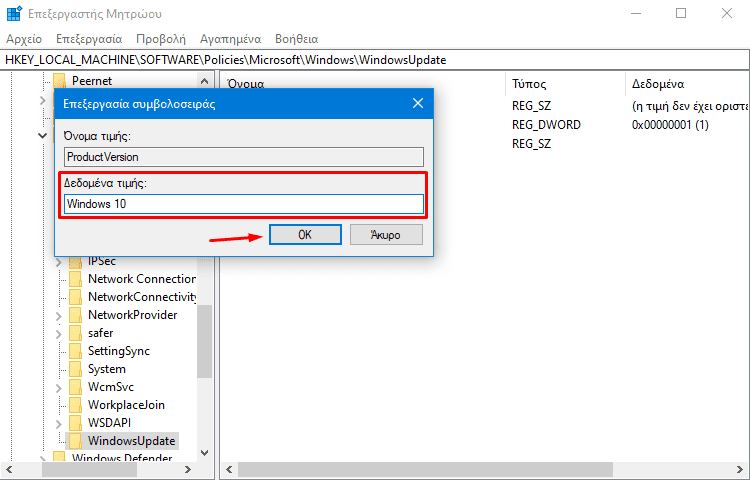Viewport: 750px width, 480px height.
Task: Select the SettingSync folder icon
Action: click(x=75, y=351)
